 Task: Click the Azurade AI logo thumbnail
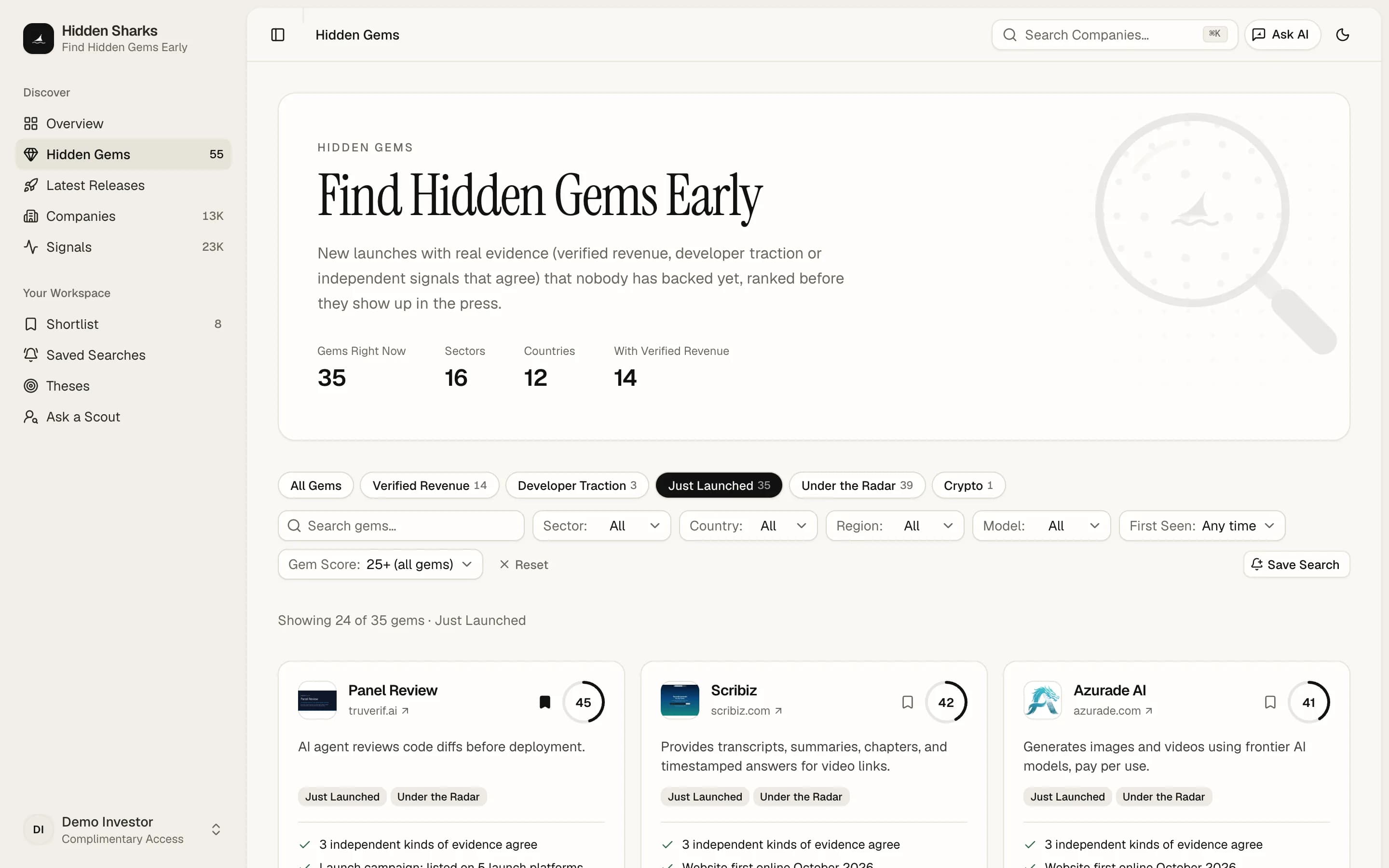(x=1043, y=700)
